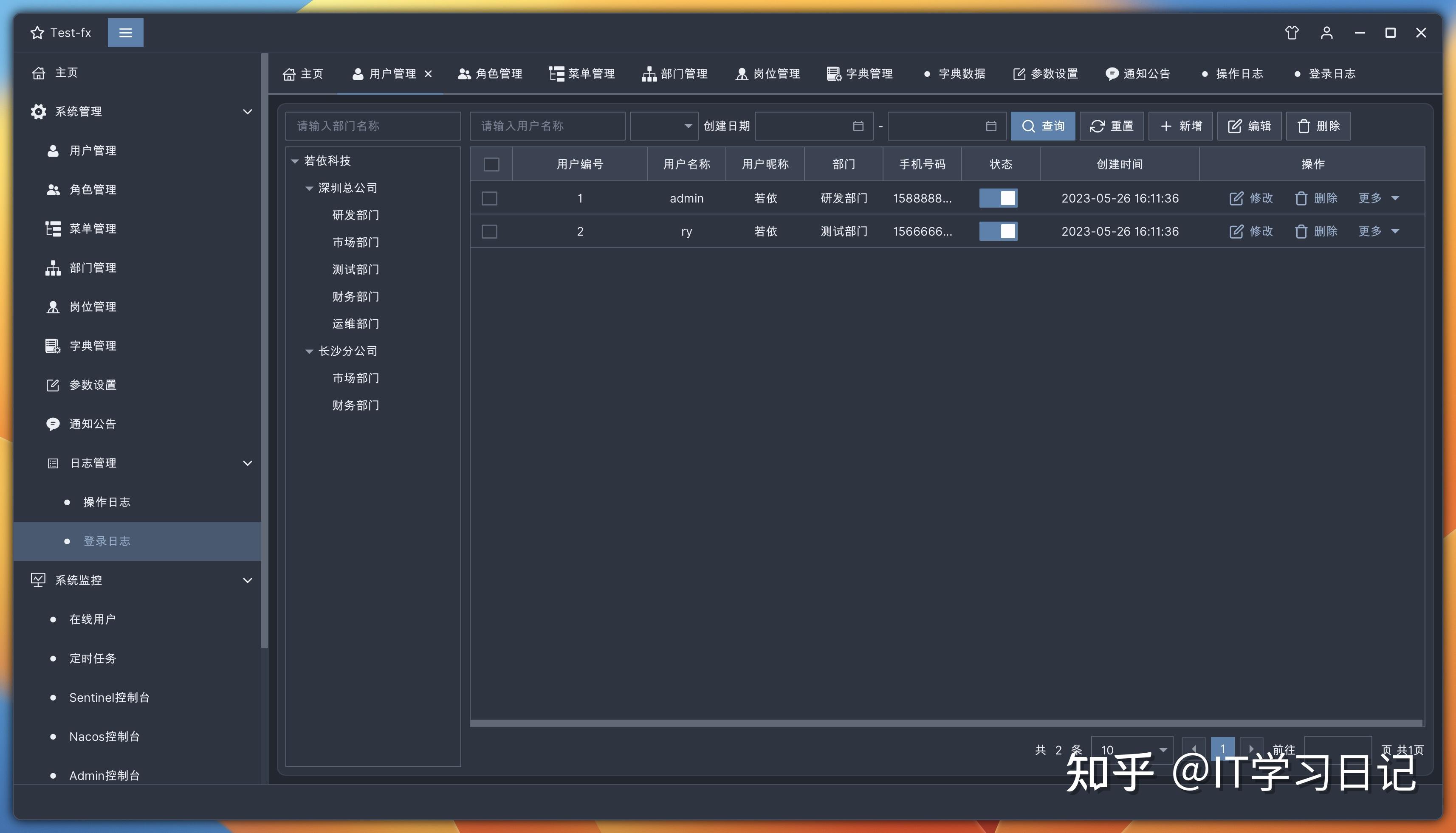Check the select-all checkbox in the table header

coord(491,164)
